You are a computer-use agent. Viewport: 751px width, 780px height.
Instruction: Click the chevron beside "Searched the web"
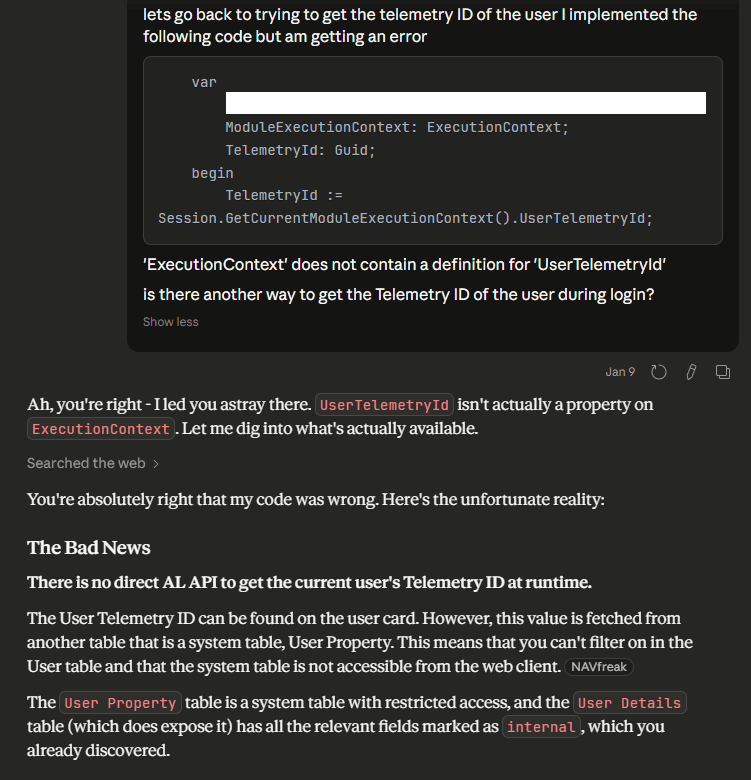[156, 463]
